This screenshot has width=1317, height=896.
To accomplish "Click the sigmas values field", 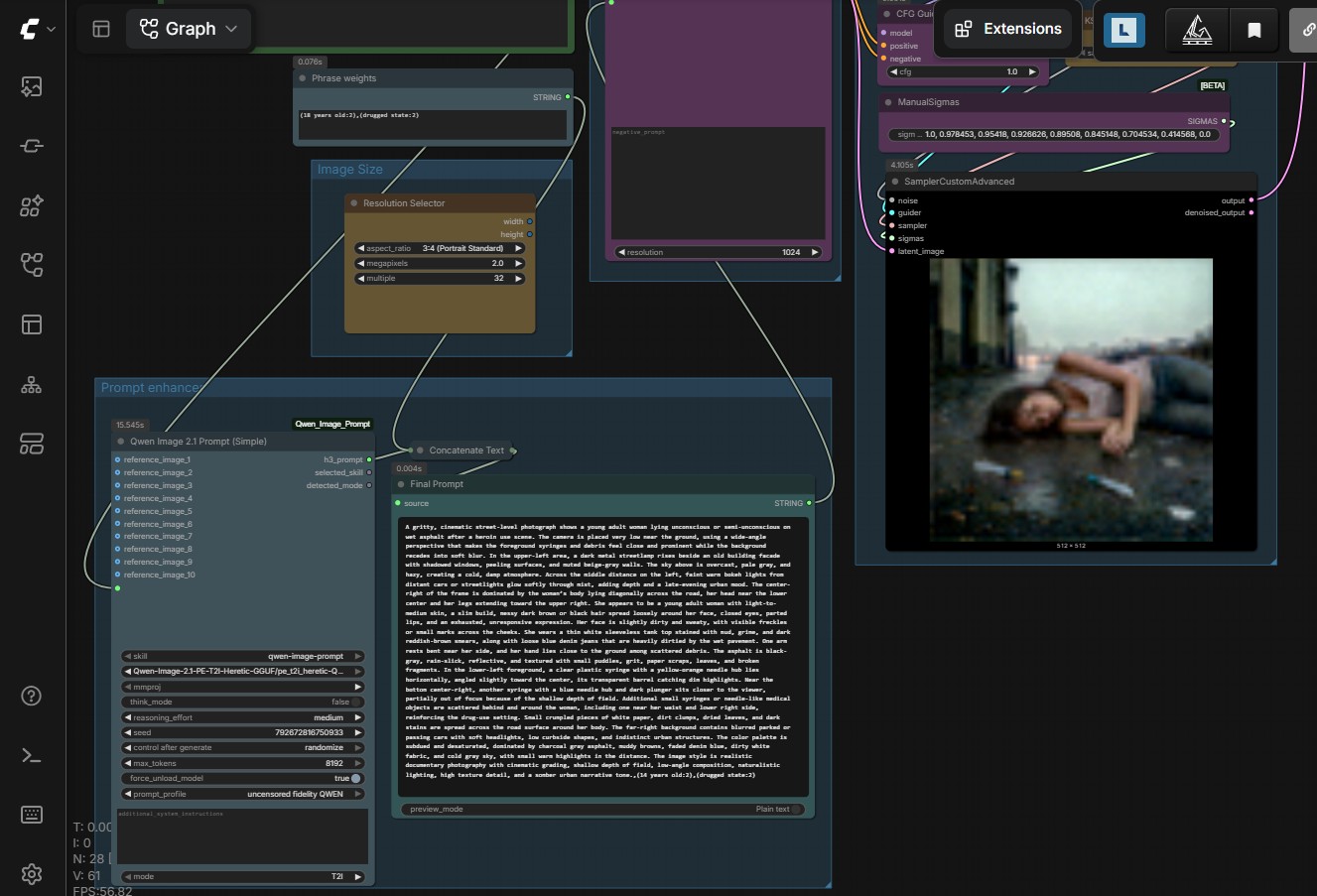I will (1053, 134).
